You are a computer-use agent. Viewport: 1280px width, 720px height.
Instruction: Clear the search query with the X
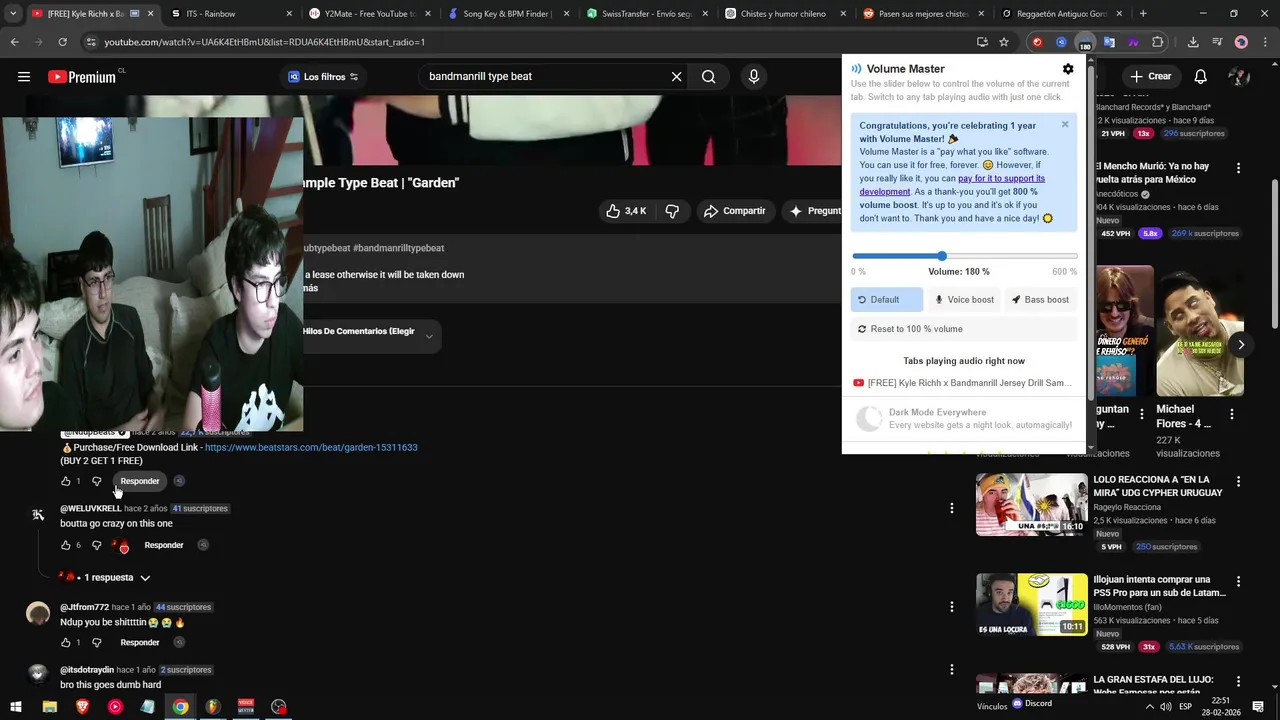pos(676,76)
